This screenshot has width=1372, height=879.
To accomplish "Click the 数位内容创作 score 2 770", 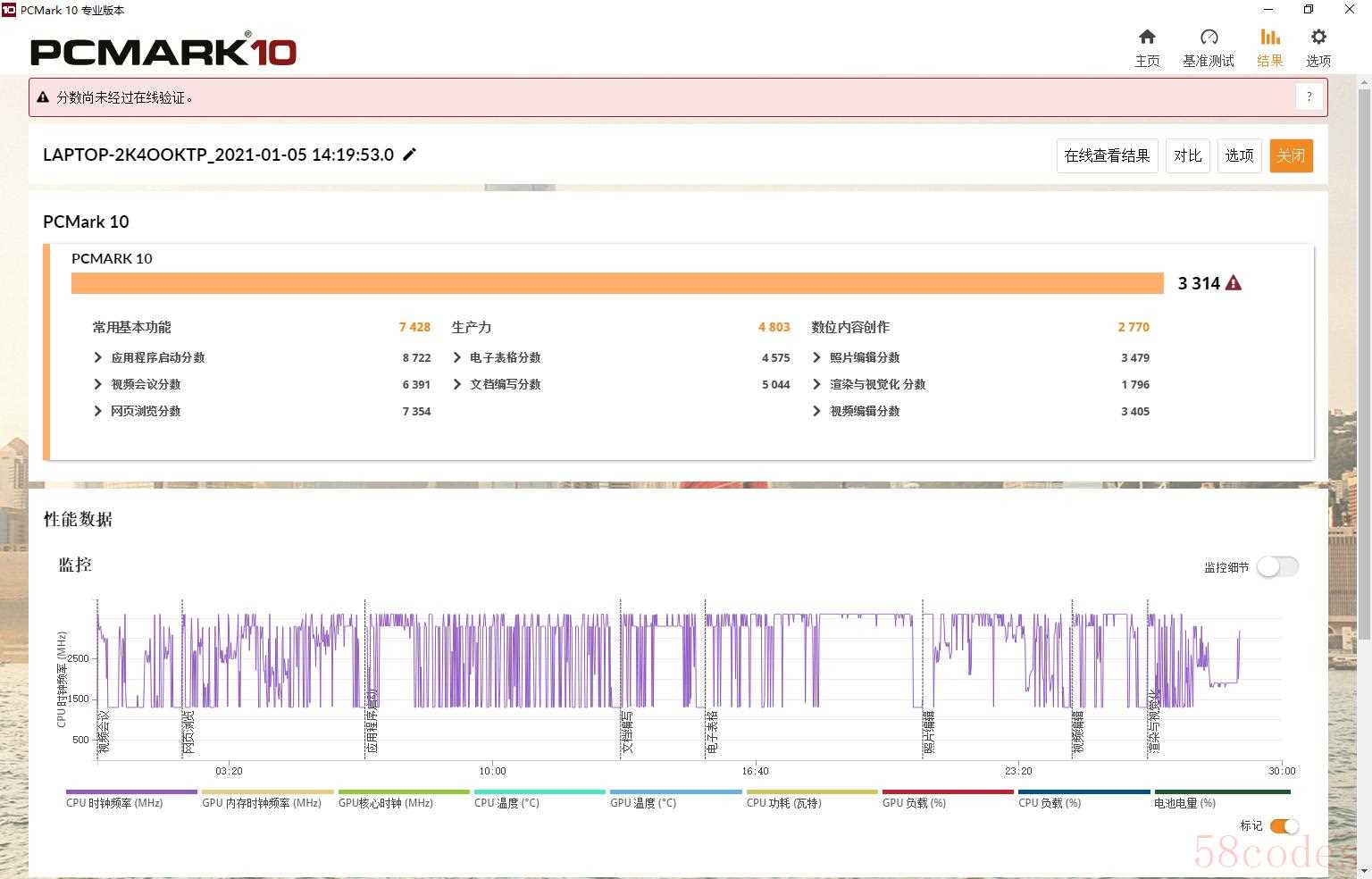I will click(x=1134, y=327).
